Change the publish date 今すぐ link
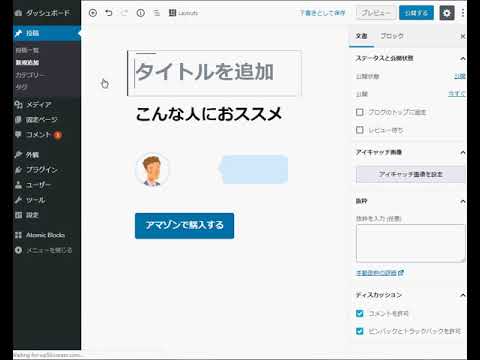Image resolution: width=480 pixels, height=360 pixels. click(x=457, y=94)
